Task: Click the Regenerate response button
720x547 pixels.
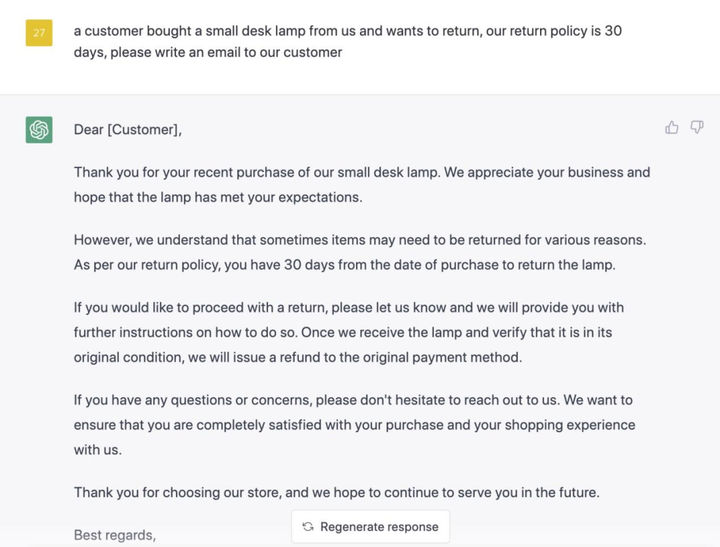Action: pyautogui.click(x=371, y=527)
